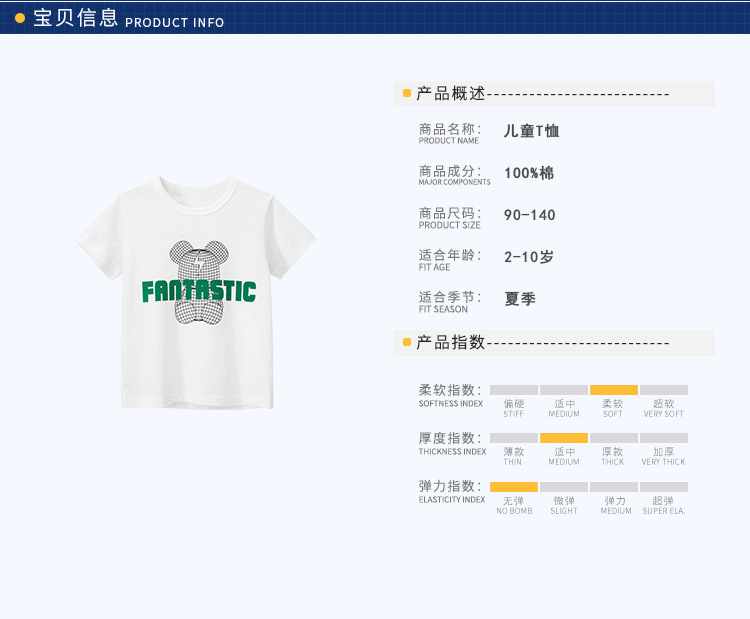750x619 pixels.
Task: Select the SUPER ELA. elasticity segment
Action: pyautogui.click(x=664, y=487)
